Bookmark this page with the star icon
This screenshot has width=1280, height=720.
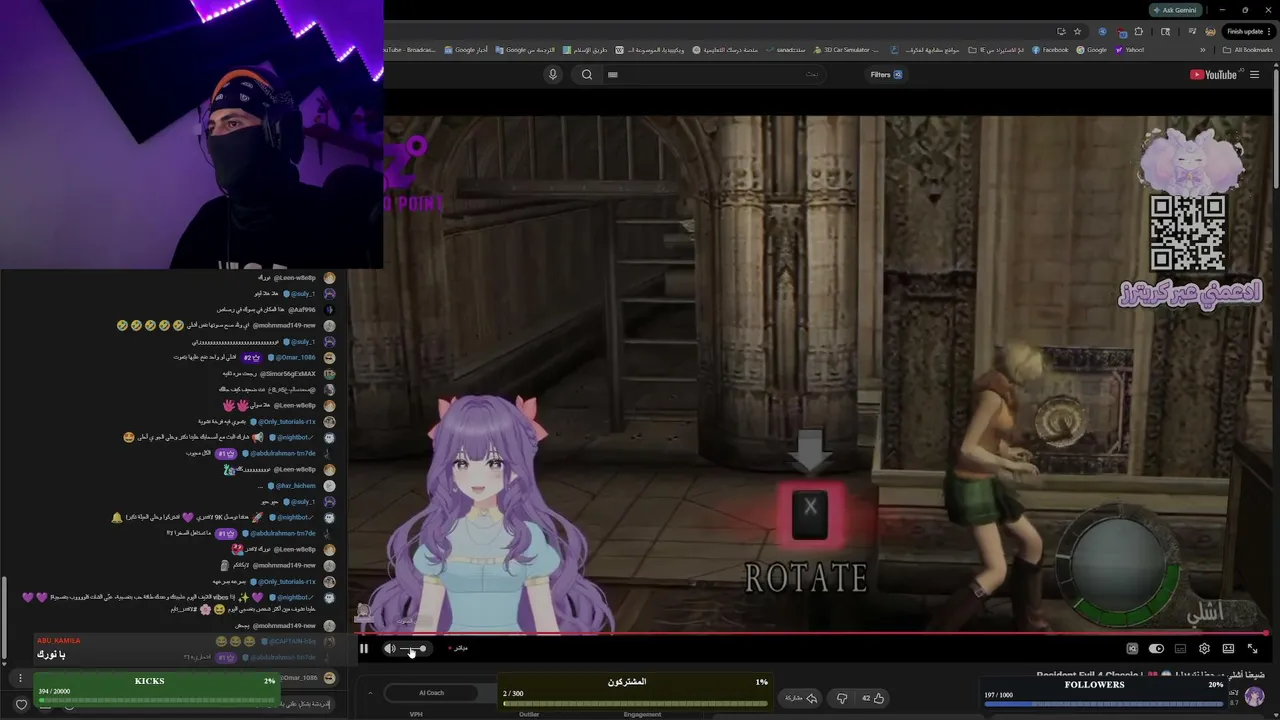[1077, 31]
